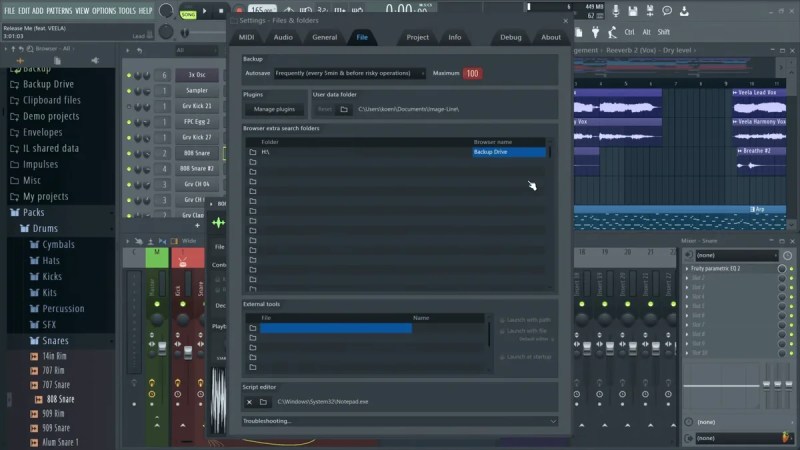Image resolution: width=800 pixels, height=450 pixels.
Task: Toggle the Shift modifier button in toolbar
Action: (663, 32)
